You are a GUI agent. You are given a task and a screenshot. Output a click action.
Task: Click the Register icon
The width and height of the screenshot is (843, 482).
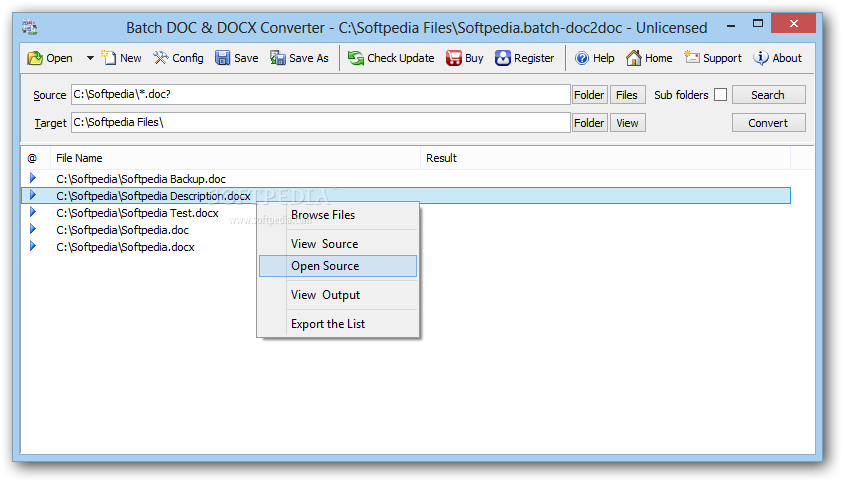503,57
